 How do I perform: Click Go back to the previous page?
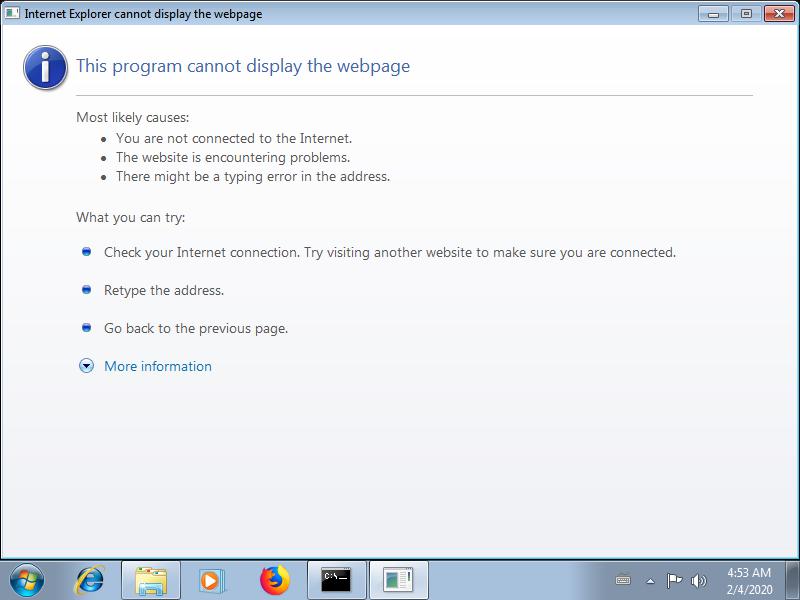pos(196,328)
